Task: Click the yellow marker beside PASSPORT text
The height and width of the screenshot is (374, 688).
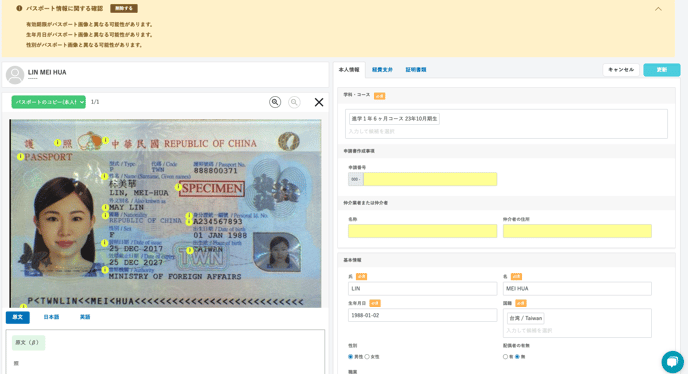Action: 21,157
